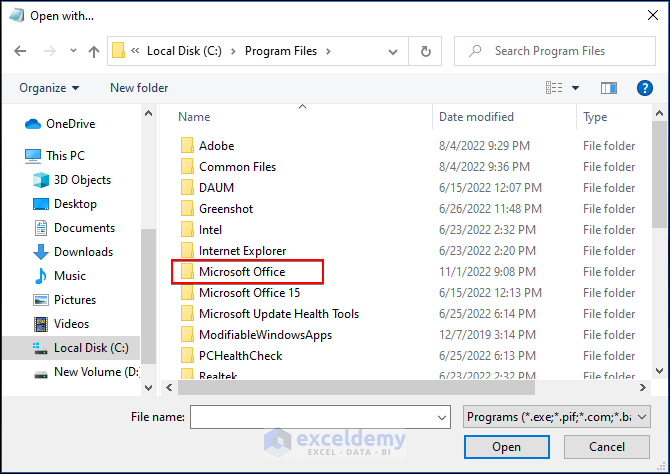Click the 12/7/2019 3:14 PM date cell
The height and width of the screenshot is (474, 670).
(x=487, y=335)
